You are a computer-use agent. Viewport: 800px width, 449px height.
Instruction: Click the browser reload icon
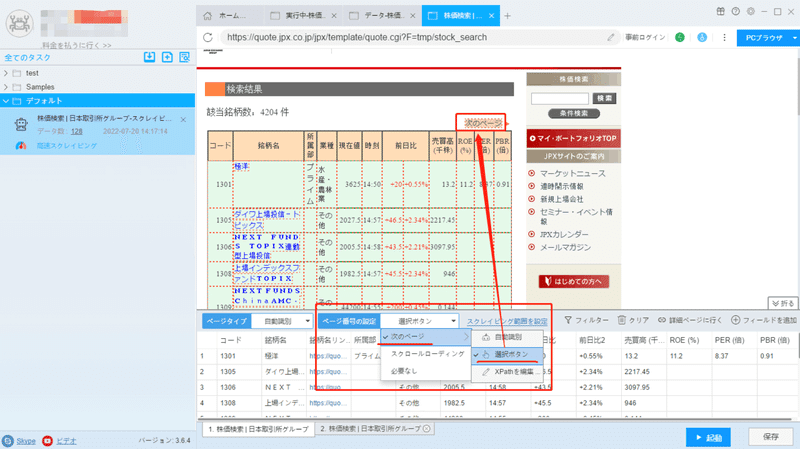(x=208, y=37)
